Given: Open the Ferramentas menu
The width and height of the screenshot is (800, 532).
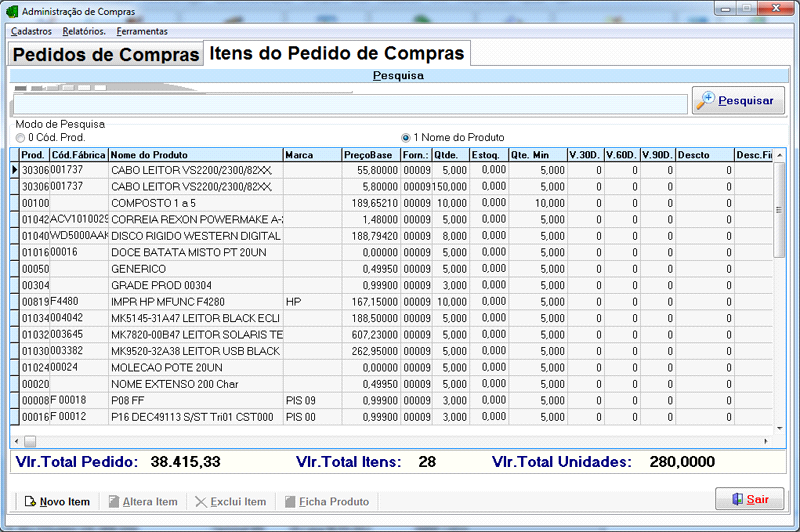Looking at the screenshot, I should (142, 31).
